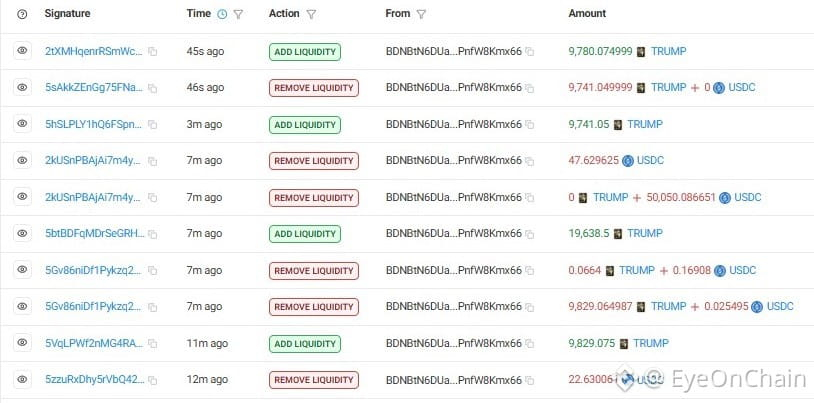The width and height of the screenshot is (814, 403).
Task: Toggle eye icon for 5btBDFqMDrSeGRH transaction
Action: [22, 233]
